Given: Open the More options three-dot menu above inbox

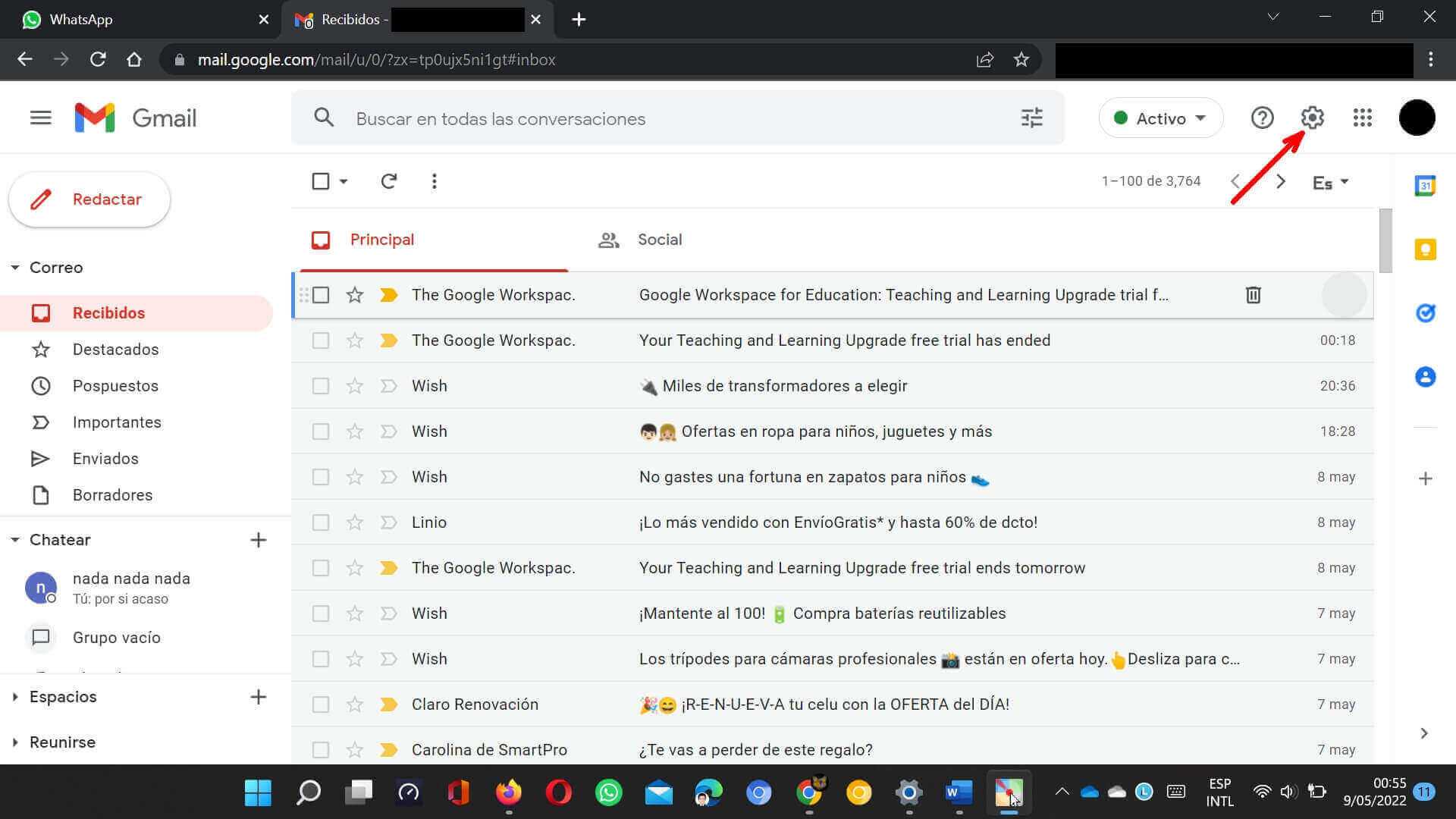Looking at the screenshot, I should 434,181.
